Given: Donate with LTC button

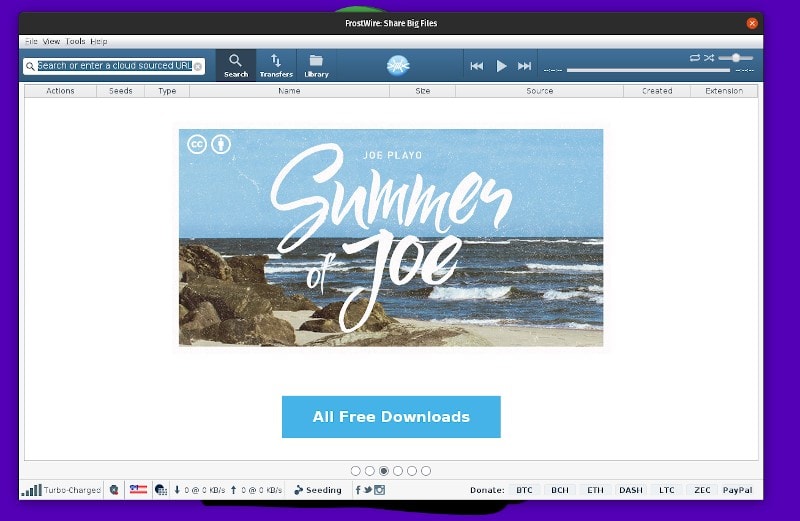Looking at the screenshot, I should 666,490.
